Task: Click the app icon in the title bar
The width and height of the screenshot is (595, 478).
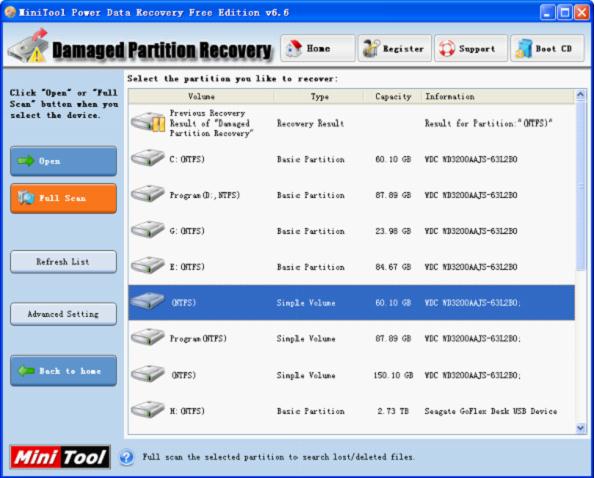Action: 10,12
